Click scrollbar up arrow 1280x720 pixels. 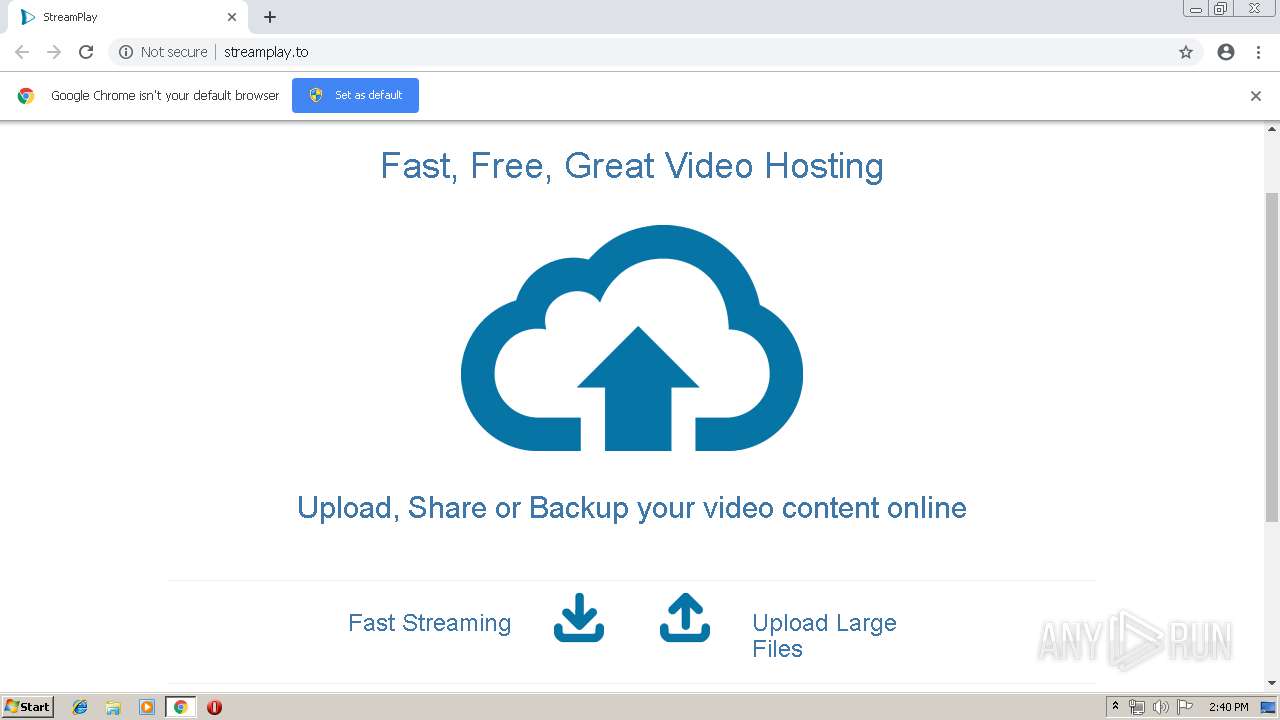[1272, 129]
